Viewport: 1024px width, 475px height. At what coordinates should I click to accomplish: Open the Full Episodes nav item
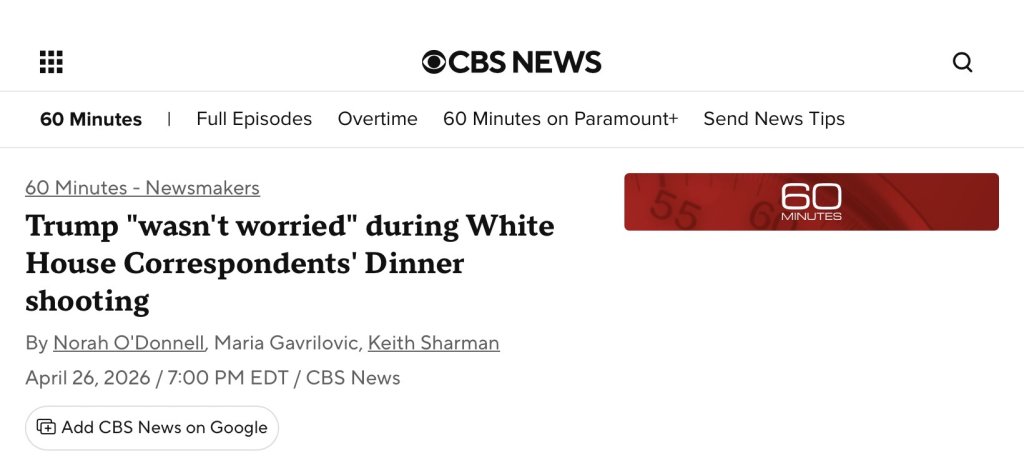click(x=254, y=119)
